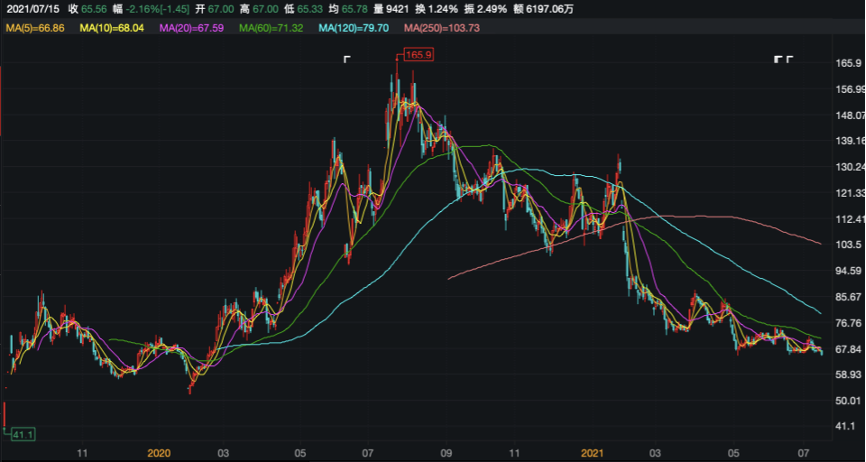Click the 2020 year label on the time axis

[159, 454]
